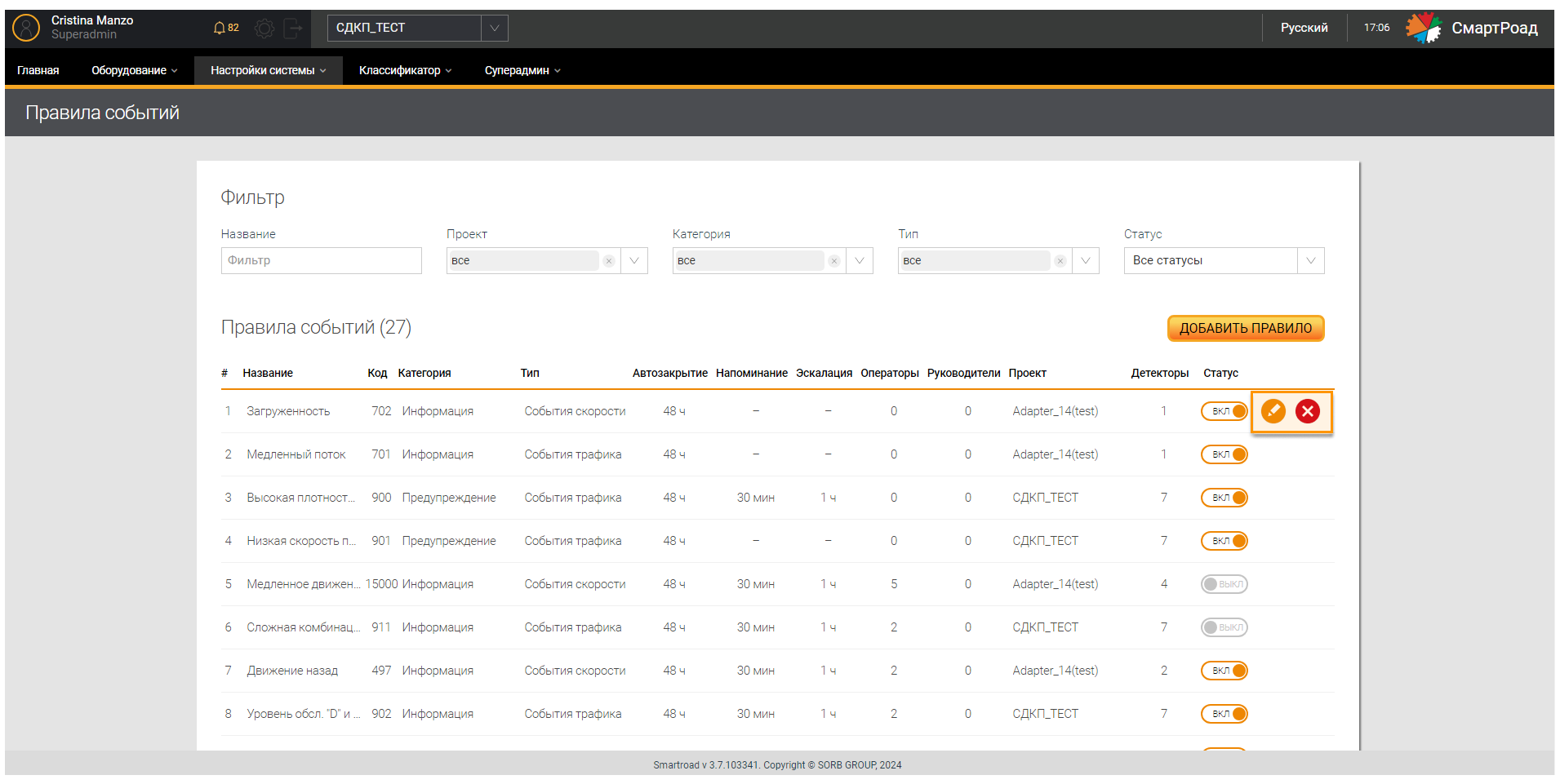Click the Название filter input field
The height and width of the screenshot is (784, 1560).
[x=322, y=261]
